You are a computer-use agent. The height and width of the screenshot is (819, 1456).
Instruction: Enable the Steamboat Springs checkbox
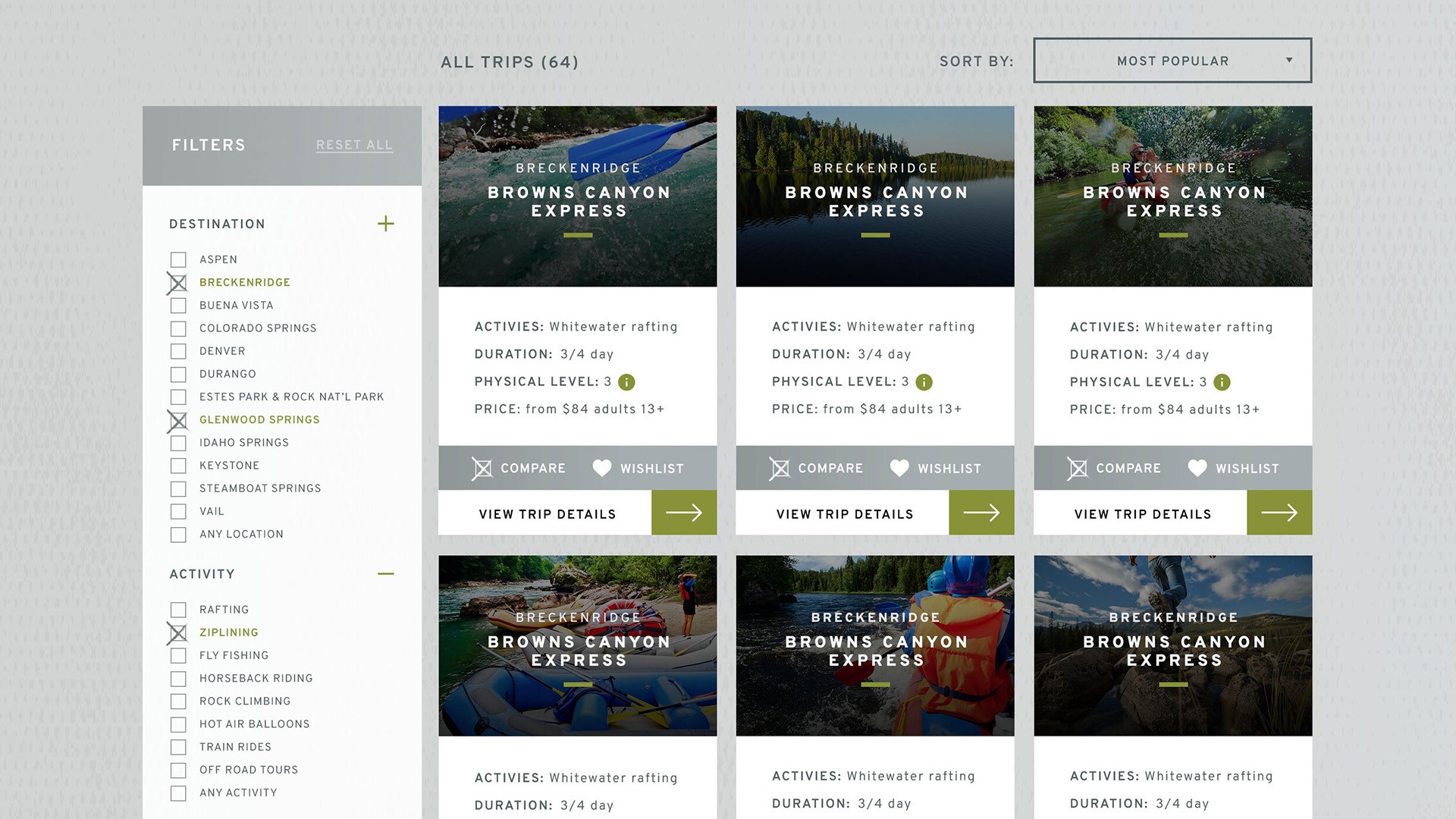coord(178,489)
